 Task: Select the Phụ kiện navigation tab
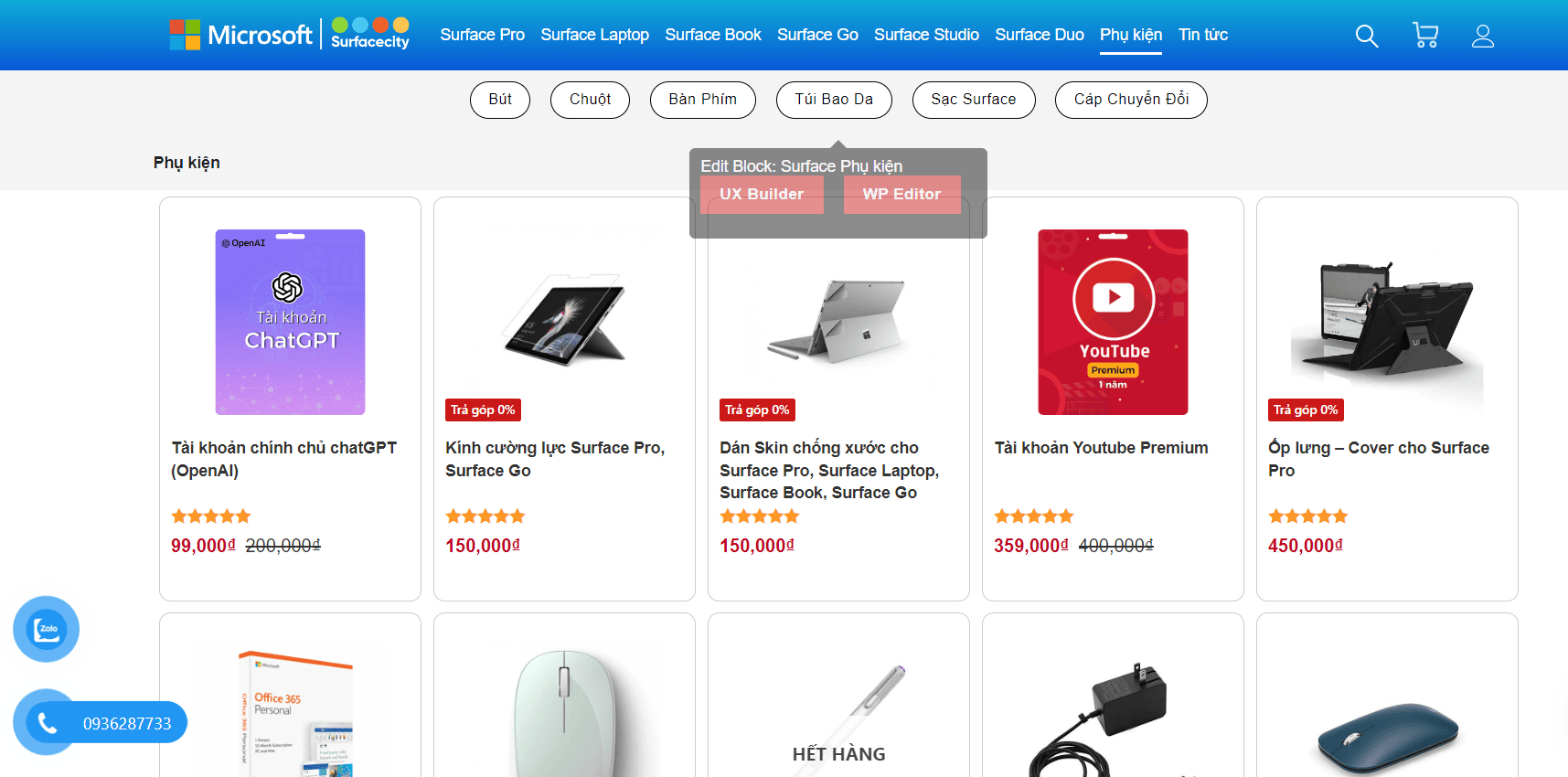click(x=1130, y=35)
